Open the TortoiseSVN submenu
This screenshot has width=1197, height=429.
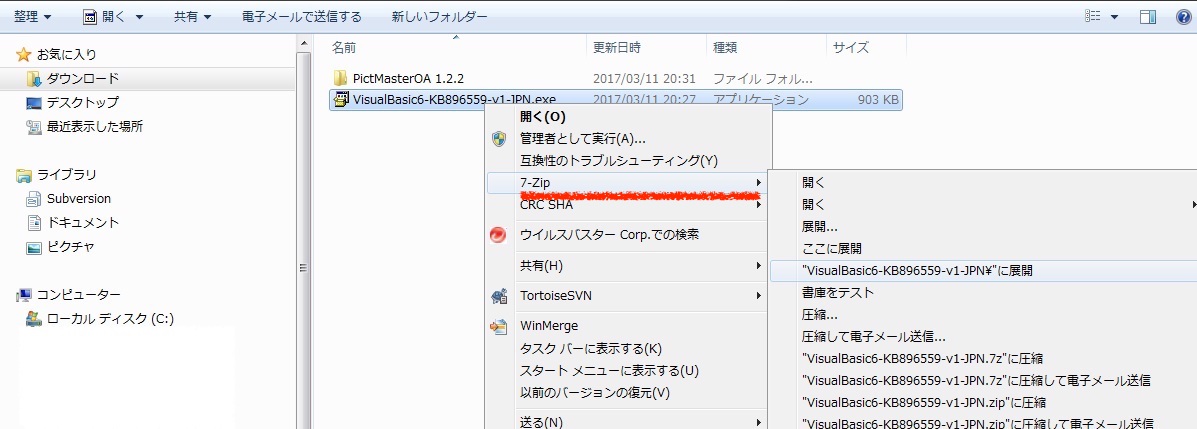tap(628, 295)
